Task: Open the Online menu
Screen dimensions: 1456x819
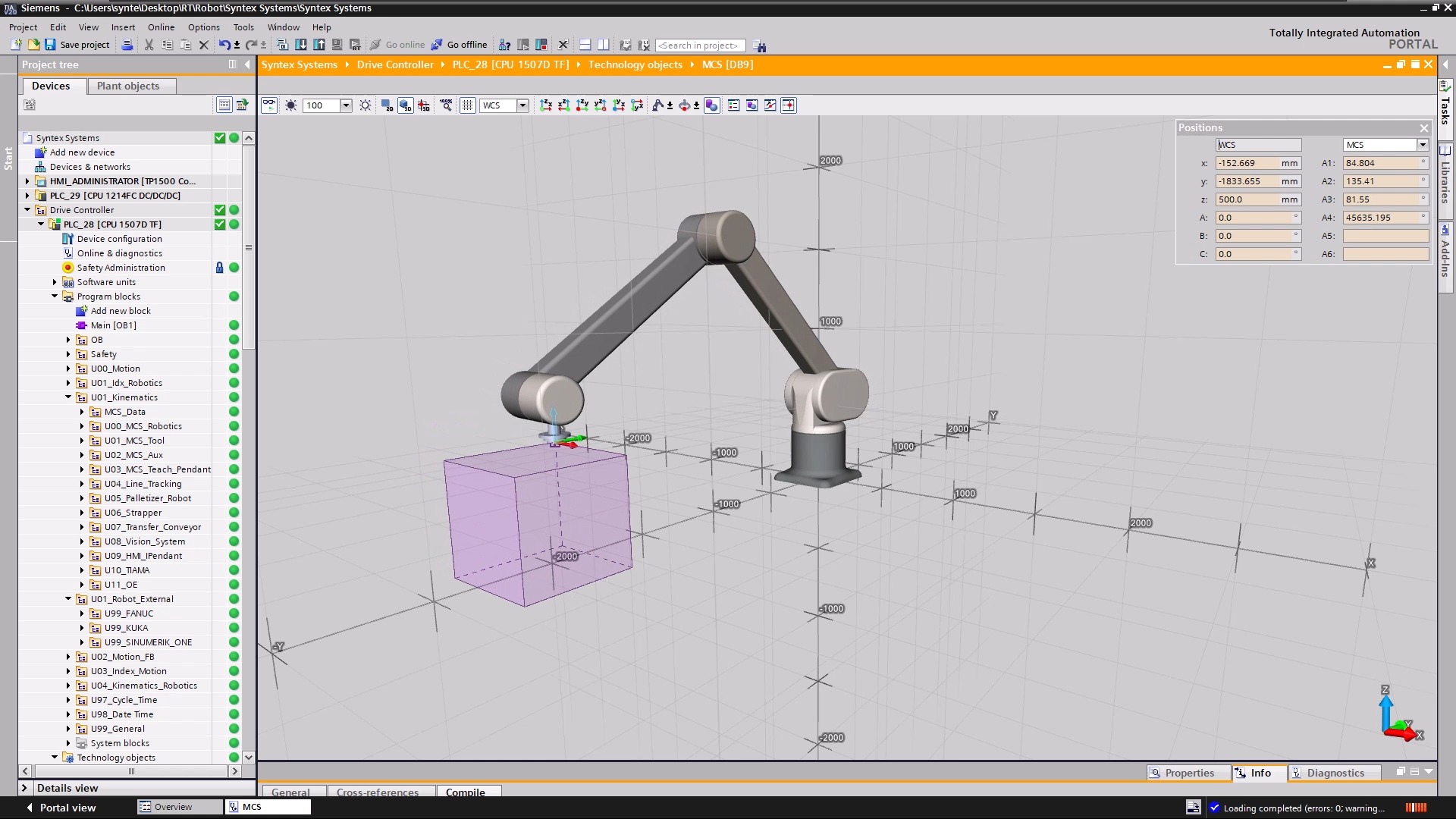Action: tap(161, 27)
